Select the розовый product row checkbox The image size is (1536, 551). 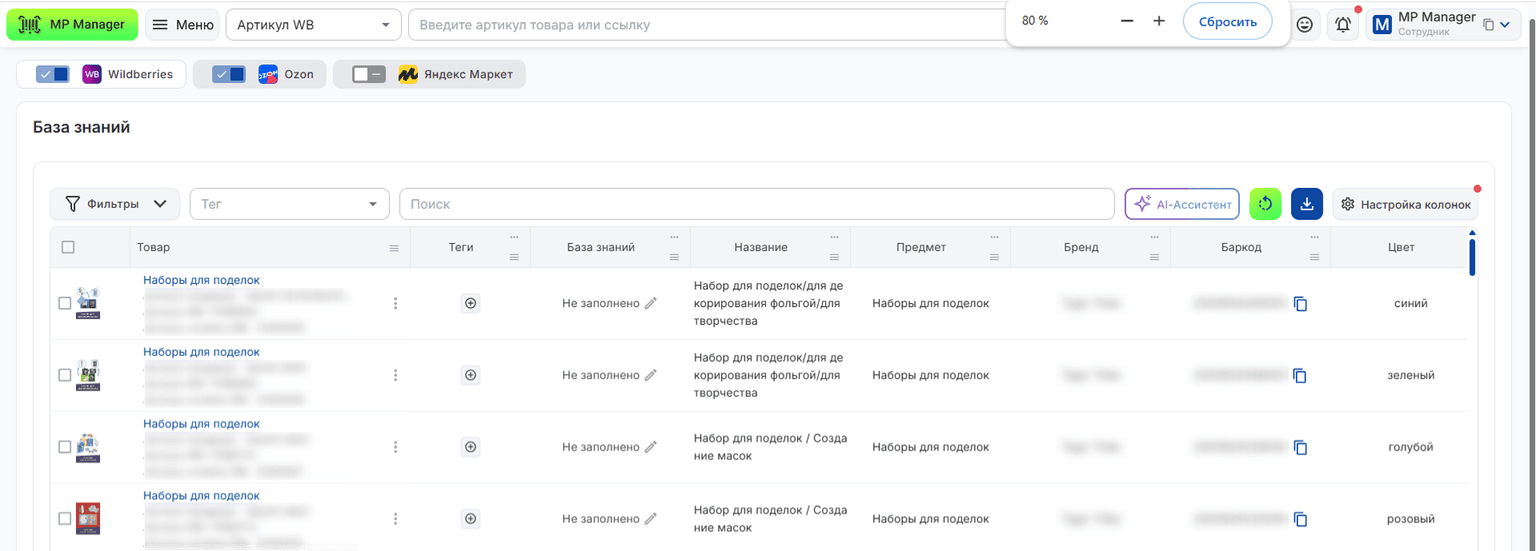coord(65,519)
